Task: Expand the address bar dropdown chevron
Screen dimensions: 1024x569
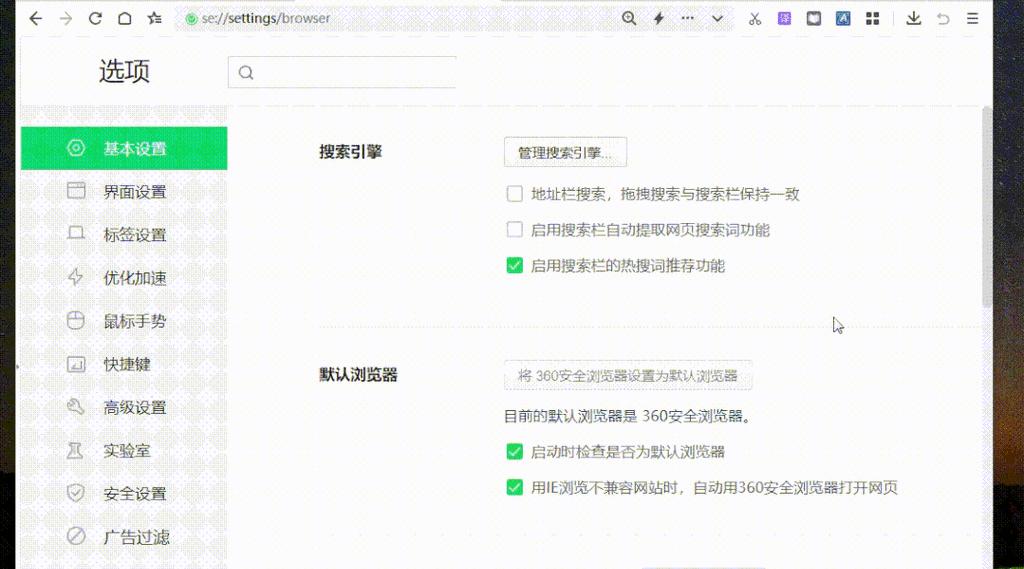Action: coord(718,18)
